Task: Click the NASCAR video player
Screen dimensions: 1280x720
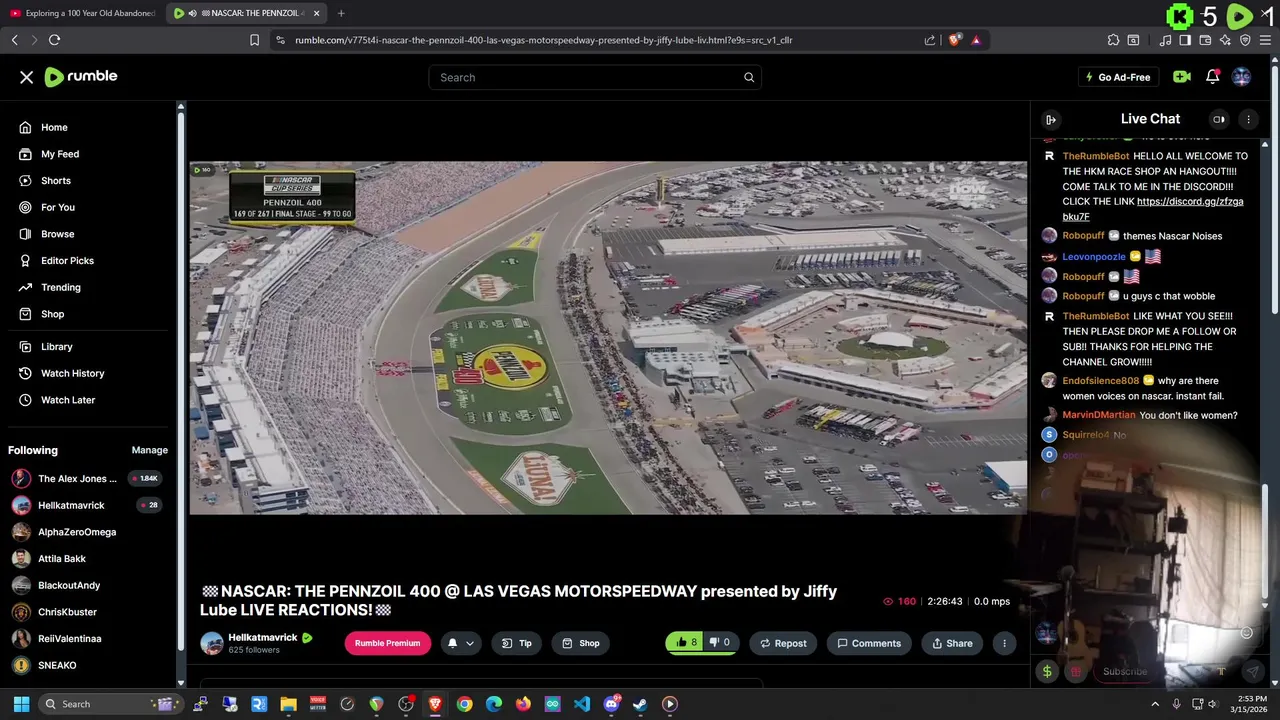Action: click(x=608, y=338)
